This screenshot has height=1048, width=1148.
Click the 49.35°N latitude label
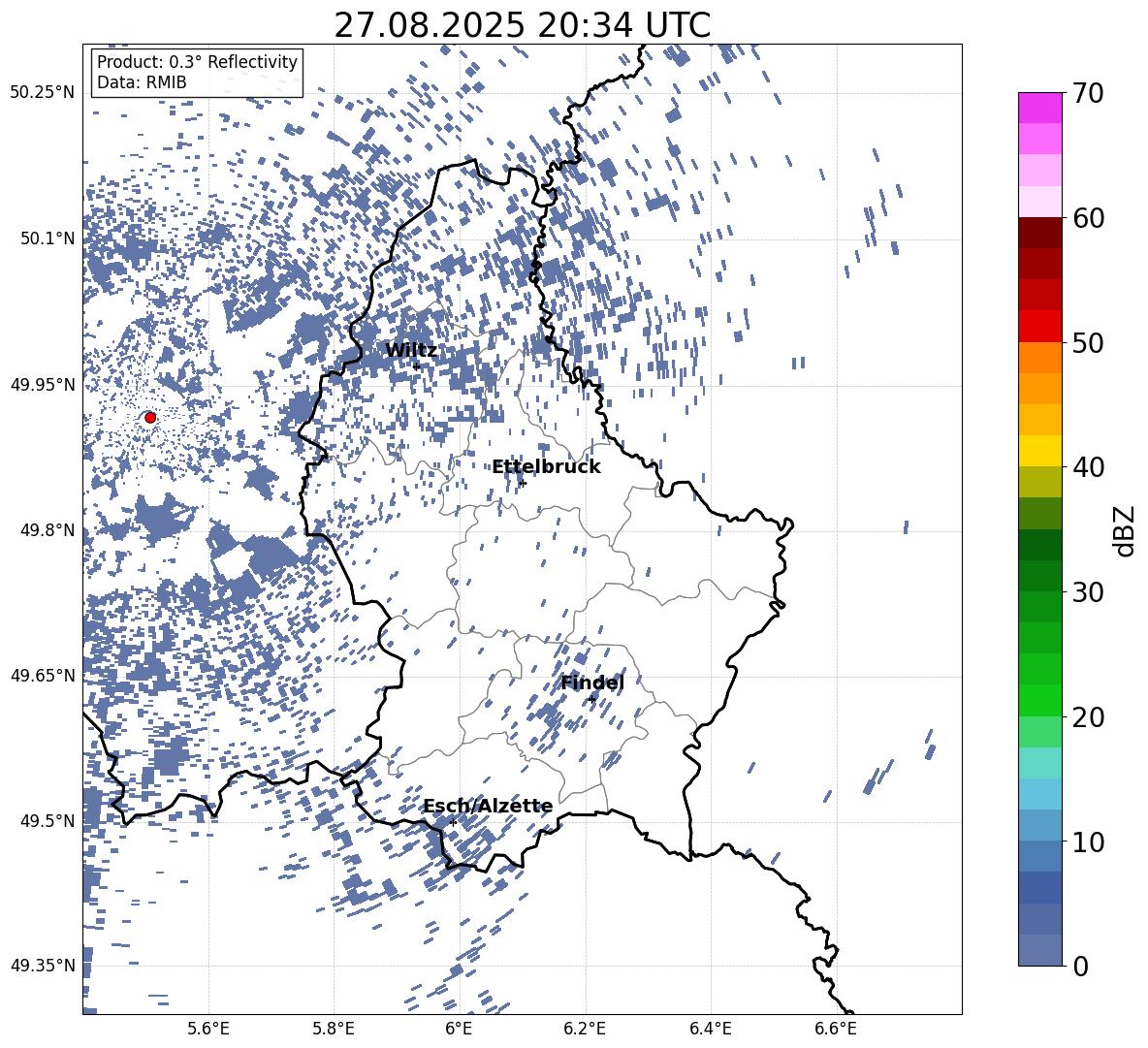click(x=43, y=966)
